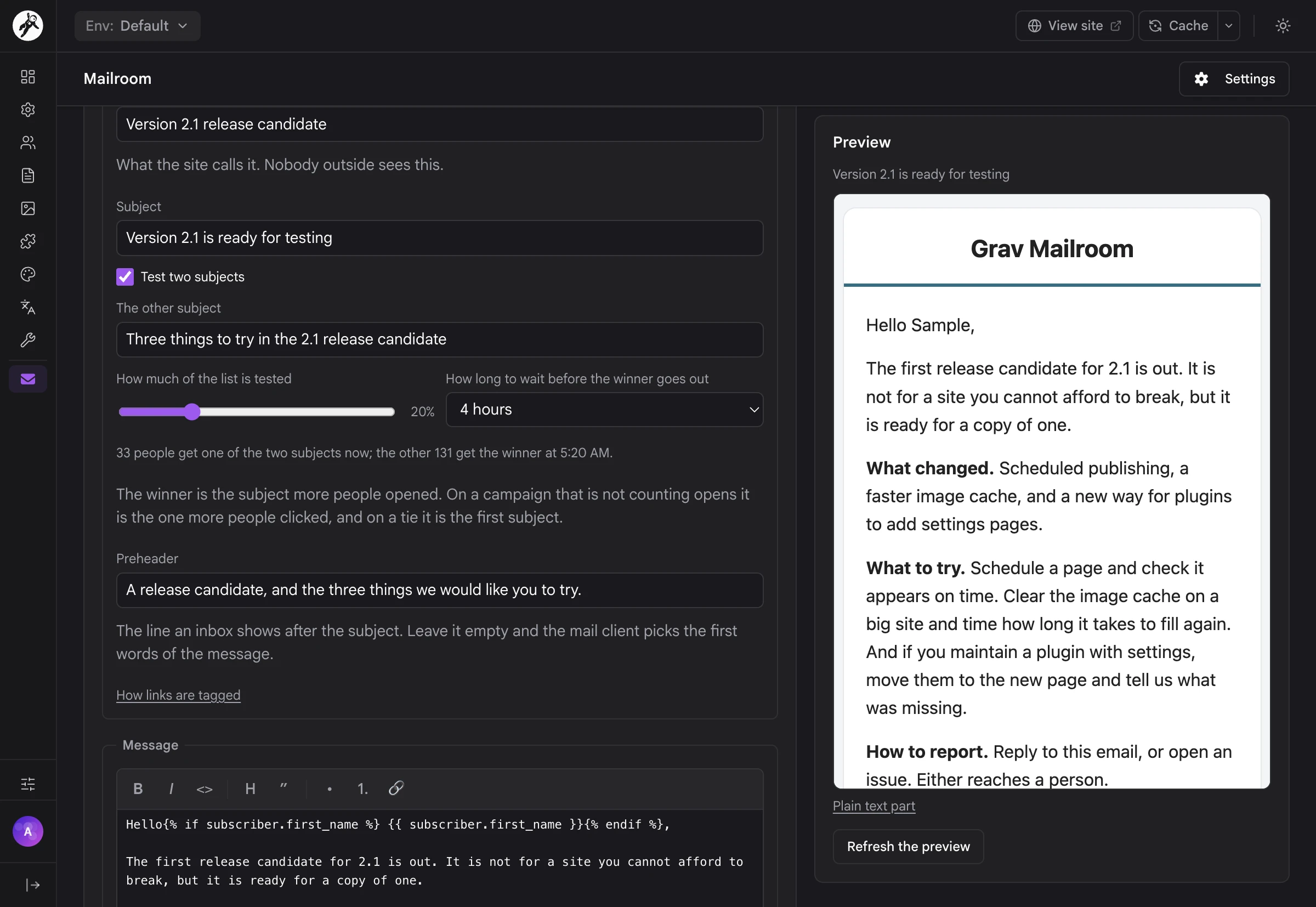Click the campaign name field 'Version 2.1 release candidate'
The width and height of the screenshot is (1316, 907).
click(440, 124)
